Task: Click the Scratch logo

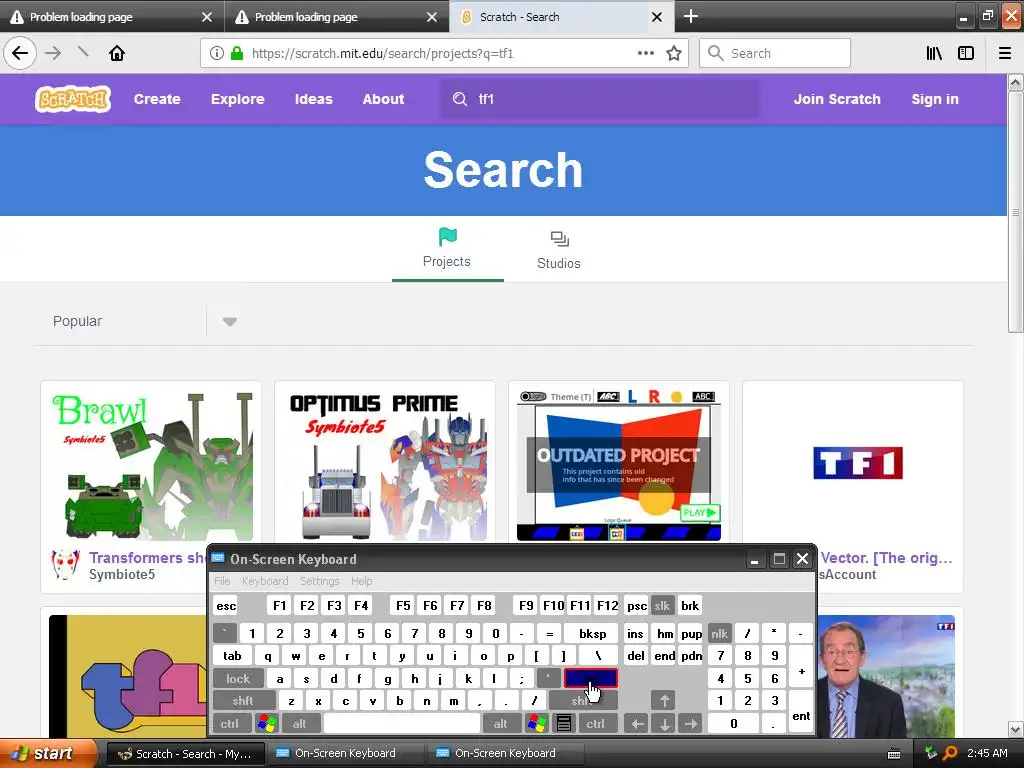Action: tap(72, 99)
